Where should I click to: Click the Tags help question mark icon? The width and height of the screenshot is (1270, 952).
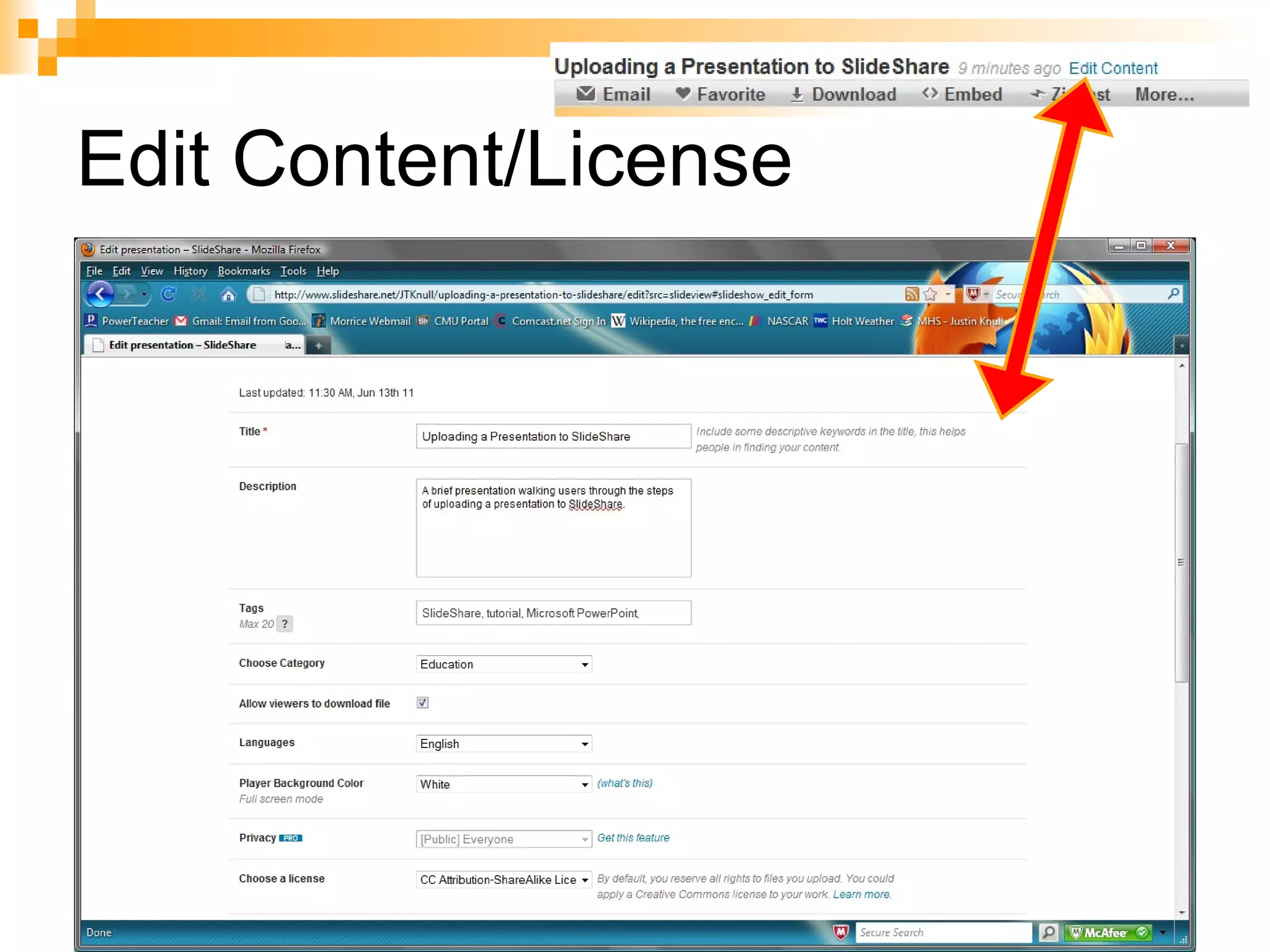[x=285, y=624]
